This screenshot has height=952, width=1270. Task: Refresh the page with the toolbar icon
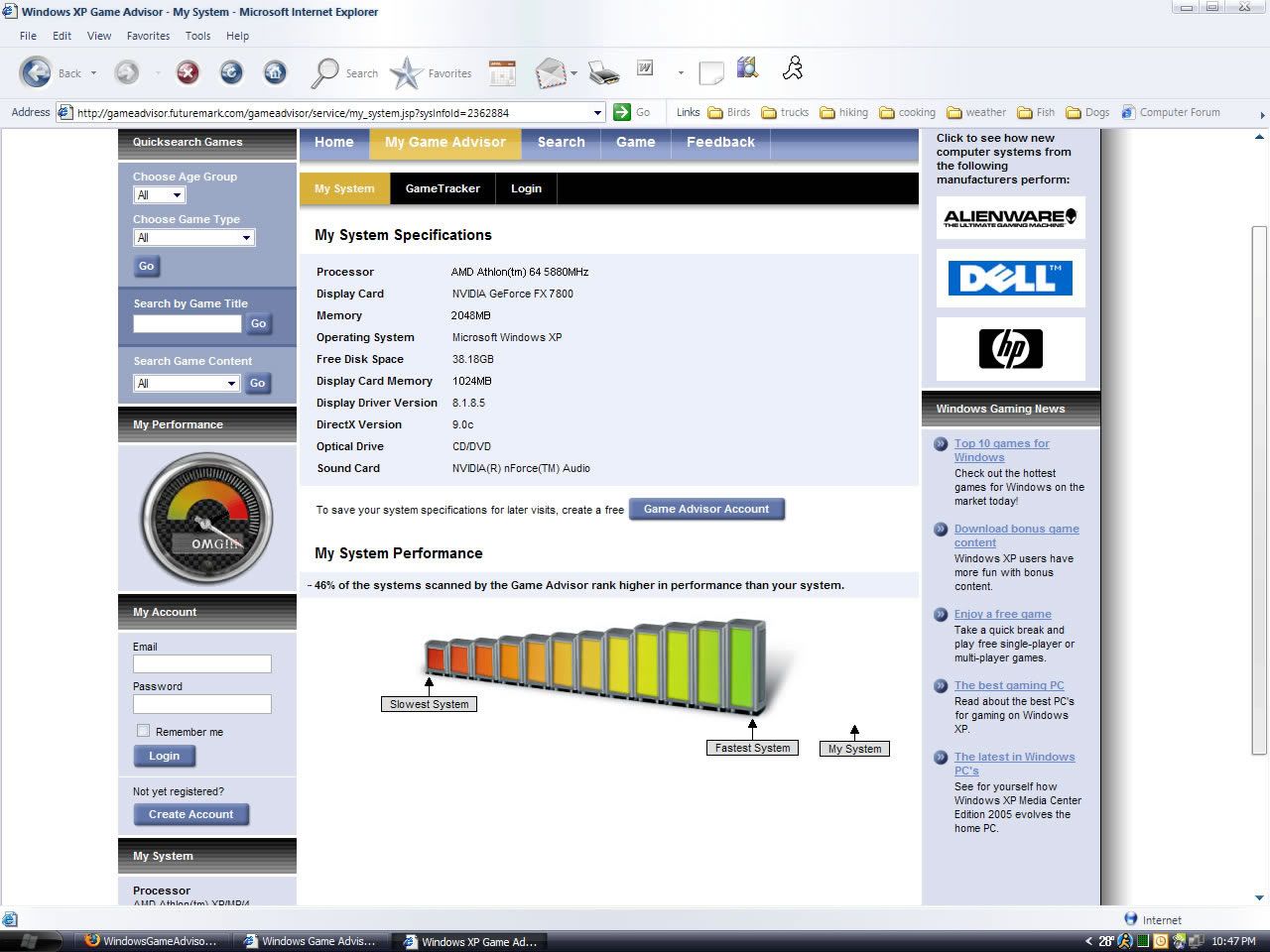coord(230,72)
